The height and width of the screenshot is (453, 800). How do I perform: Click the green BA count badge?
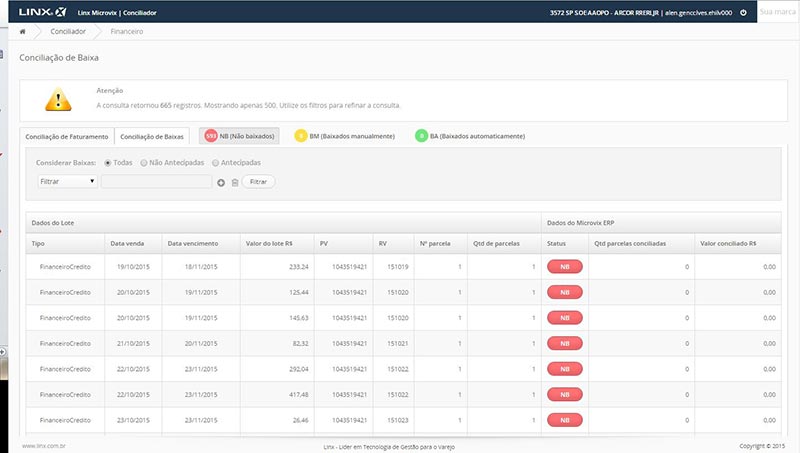tap(421, 136)
